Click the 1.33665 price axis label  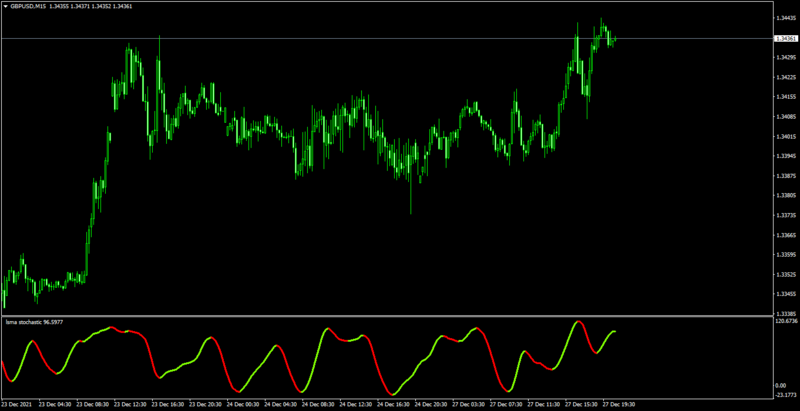(786, 235)
